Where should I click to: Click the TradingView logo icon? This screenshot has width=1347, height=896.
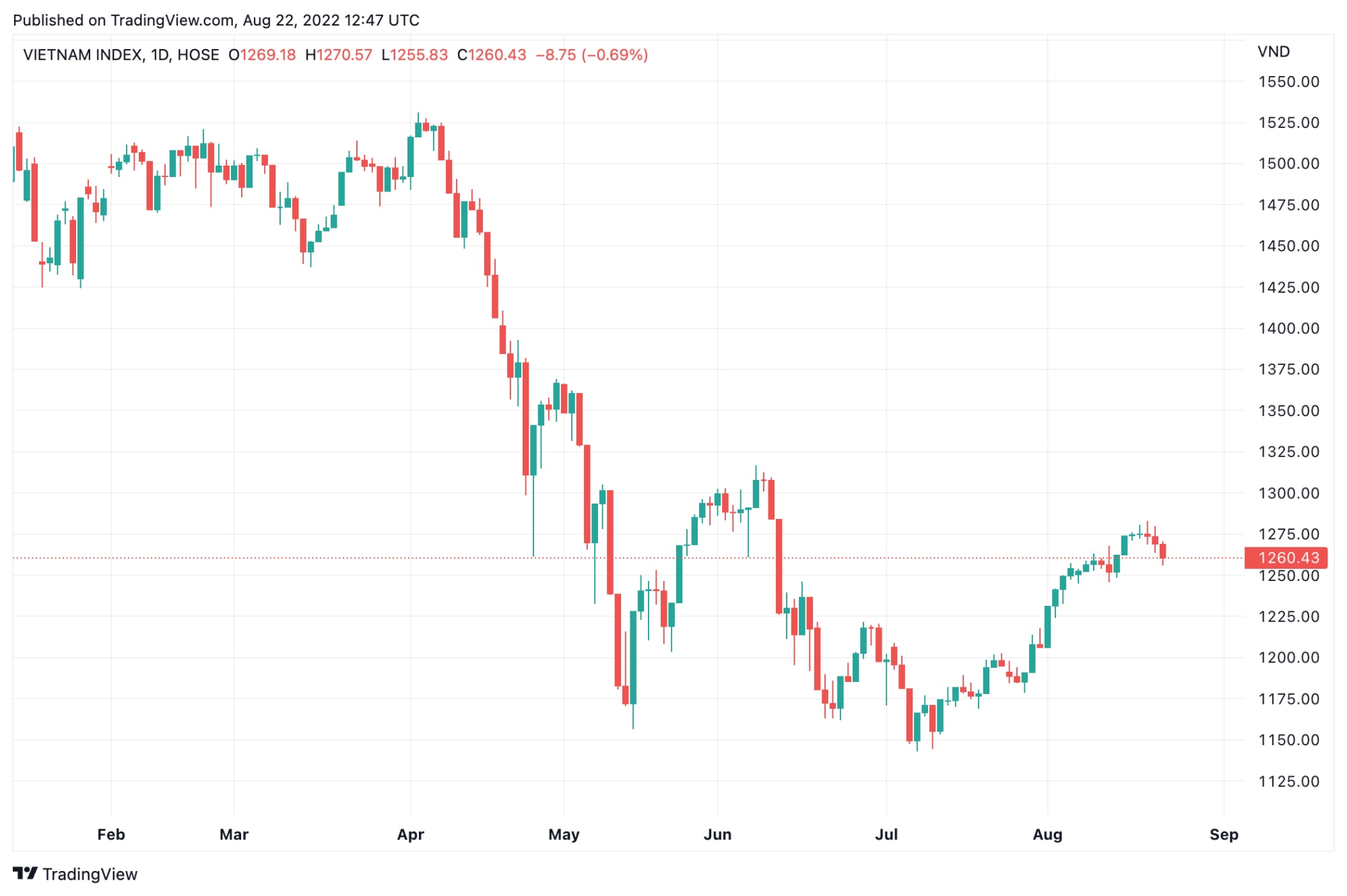pos(25,873)
